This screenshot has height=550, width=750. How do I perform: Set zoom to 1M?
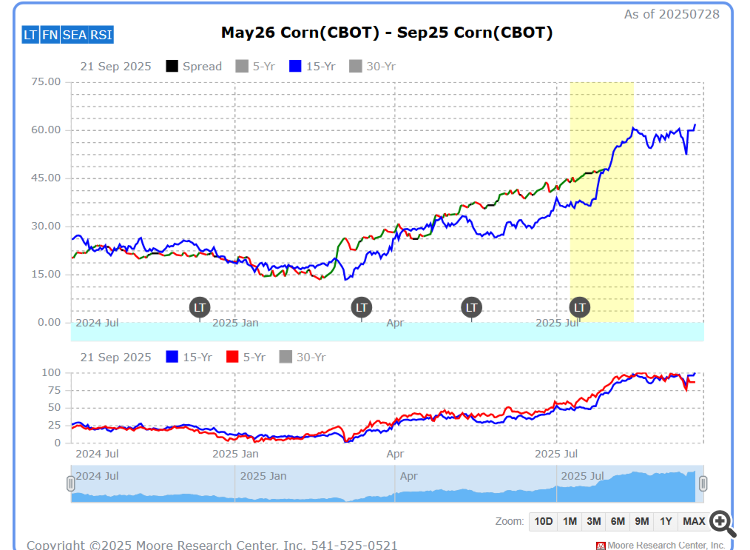tap(569, 521)
